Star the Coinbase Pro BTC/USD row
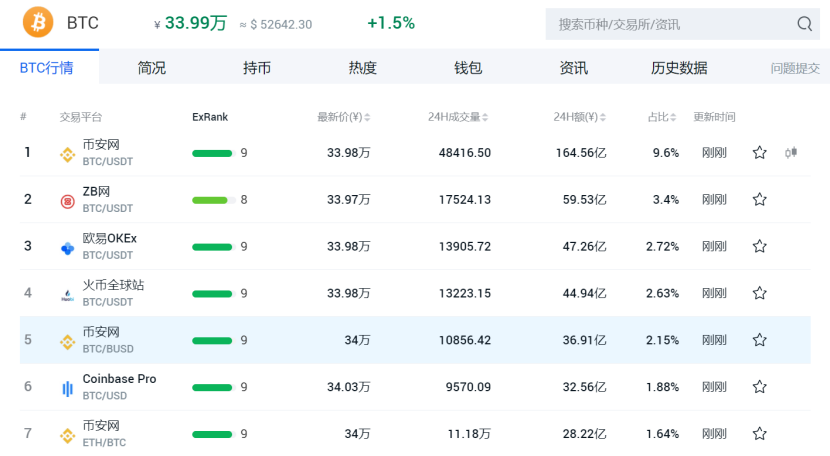830x456 pixels. pos(760,387)
